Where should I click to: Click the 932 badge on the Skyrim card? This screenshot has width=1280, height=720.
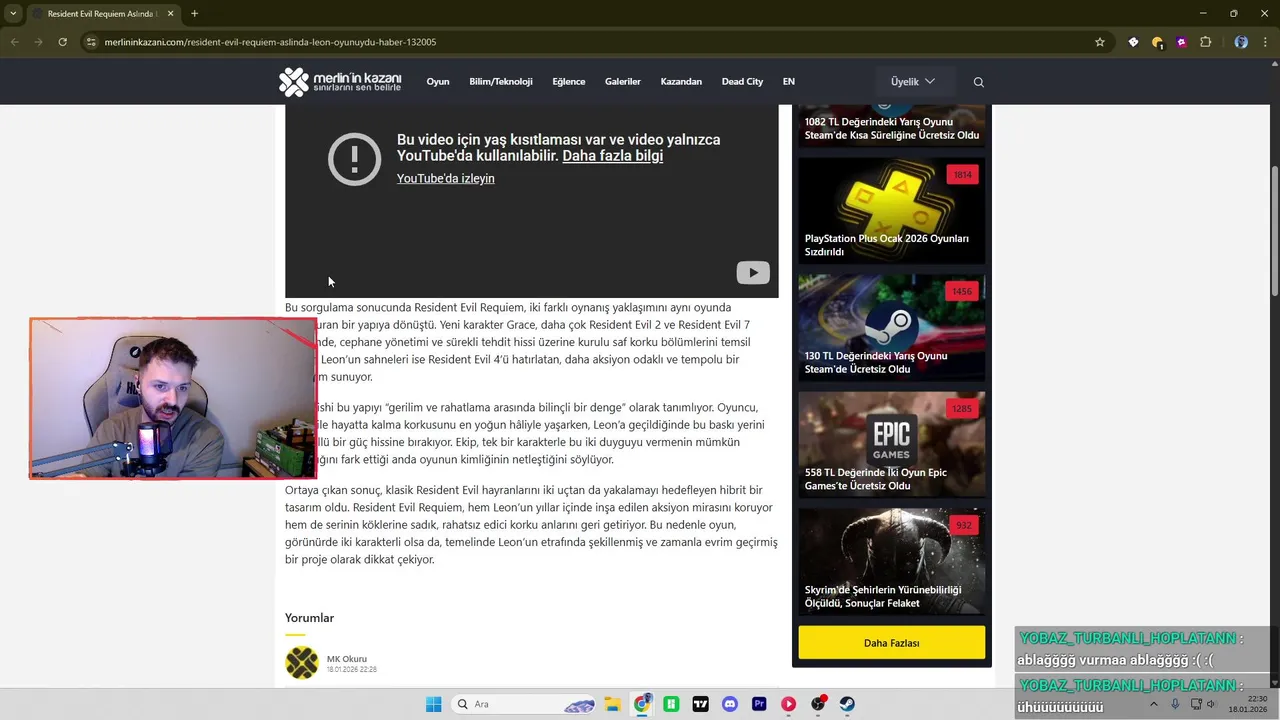tap(964, 525)
